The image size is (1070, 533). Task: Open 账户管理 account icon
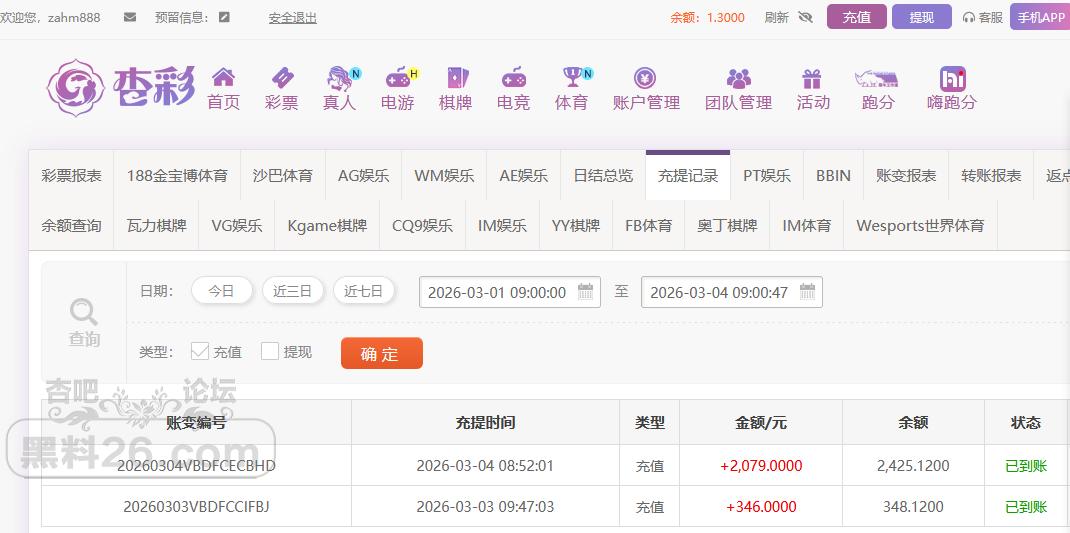click(645, 78)
